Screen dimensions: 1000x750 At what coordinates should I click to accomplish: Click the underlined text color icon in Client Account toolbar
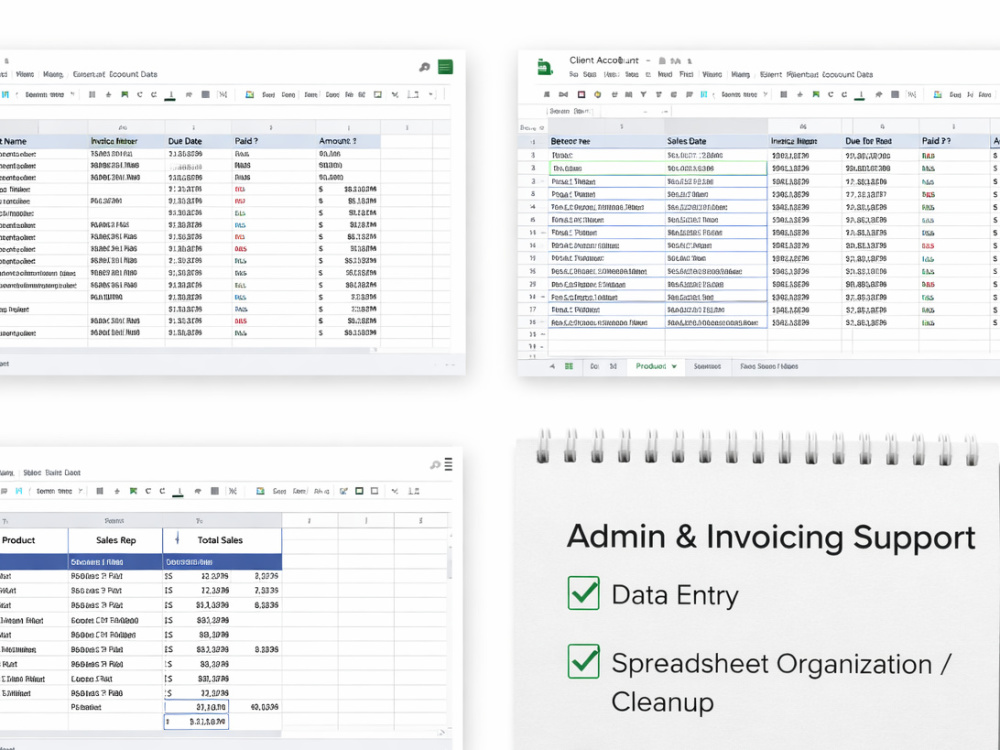(x=860, y=95)
